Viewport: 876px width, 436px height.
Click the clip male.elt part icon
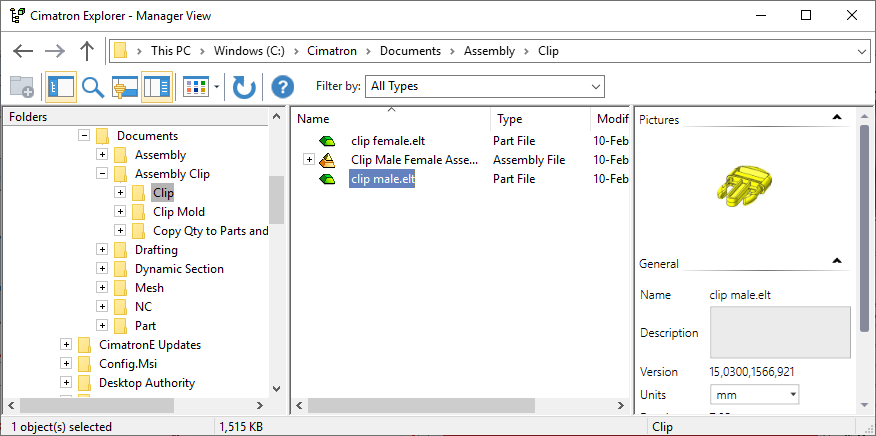[327, 179]
